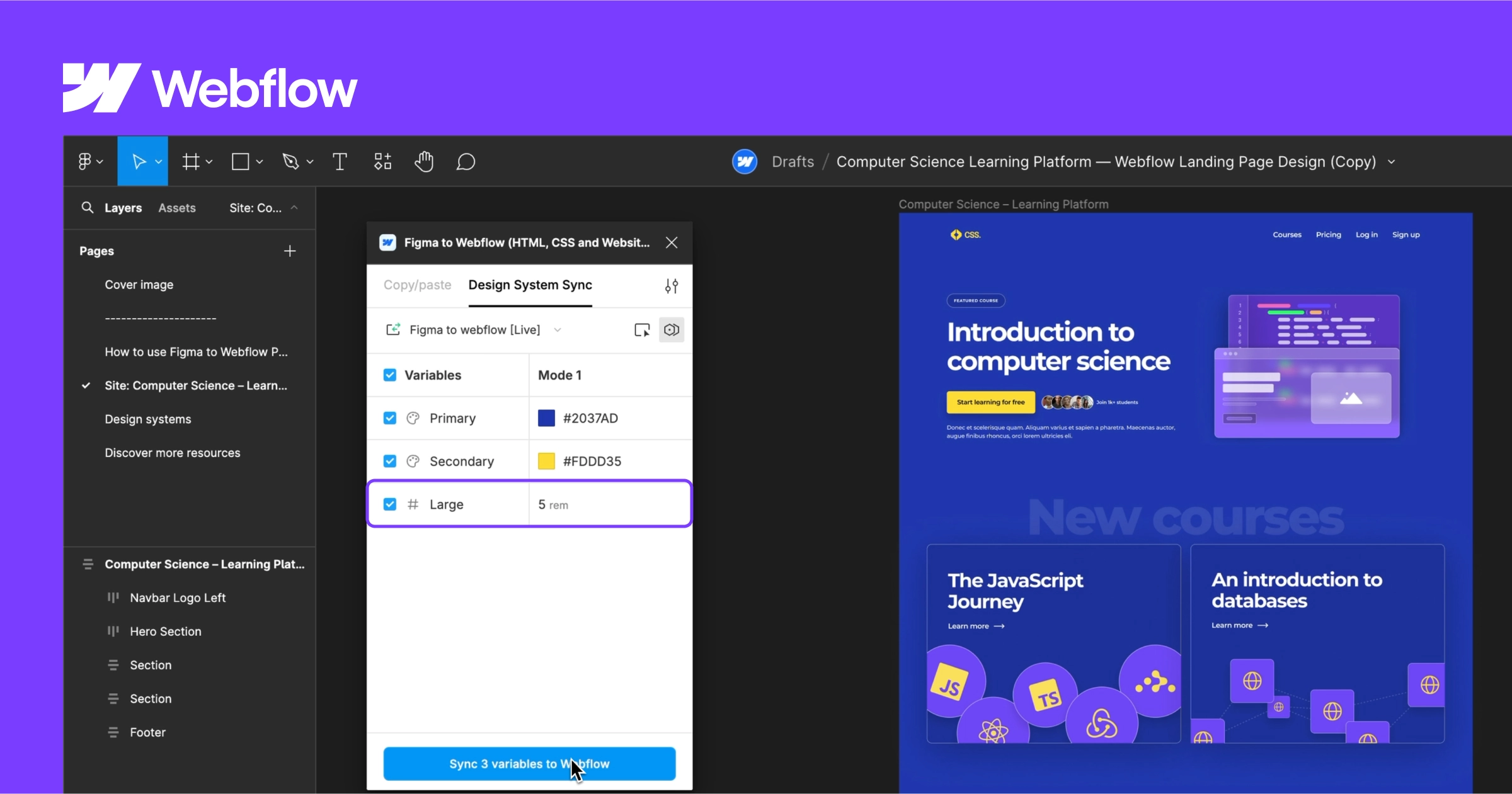Viewport: 1512px width, 794px height.
Task: Select the Text tool
Action: pyautogui.click(x=339, y=161)
